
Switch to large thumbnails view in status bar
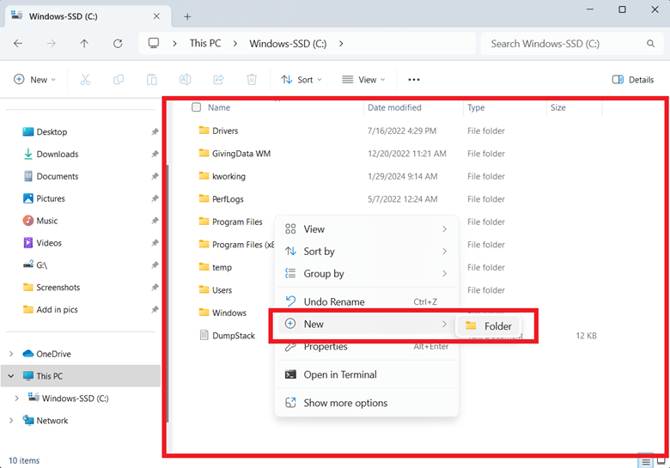[x=659, y=461]
